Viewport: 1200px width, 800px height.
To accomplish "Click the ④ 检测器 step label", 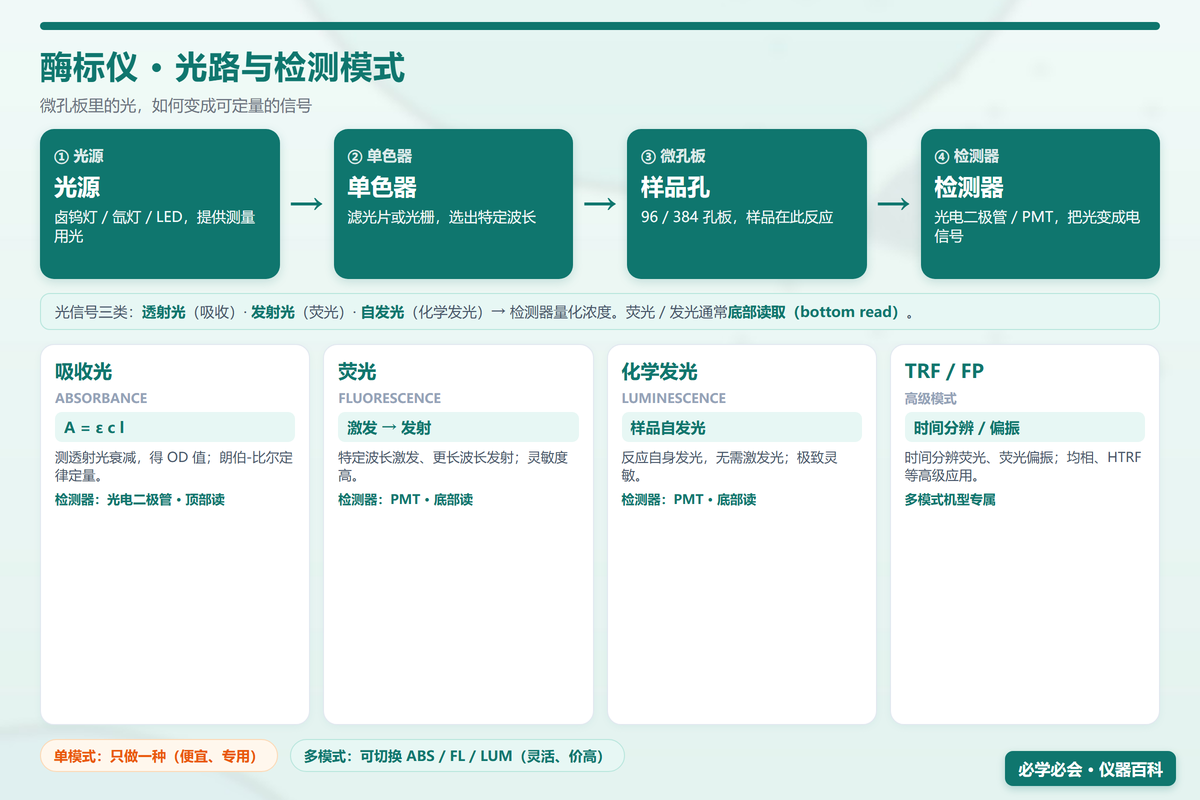I will coord(967,156).
